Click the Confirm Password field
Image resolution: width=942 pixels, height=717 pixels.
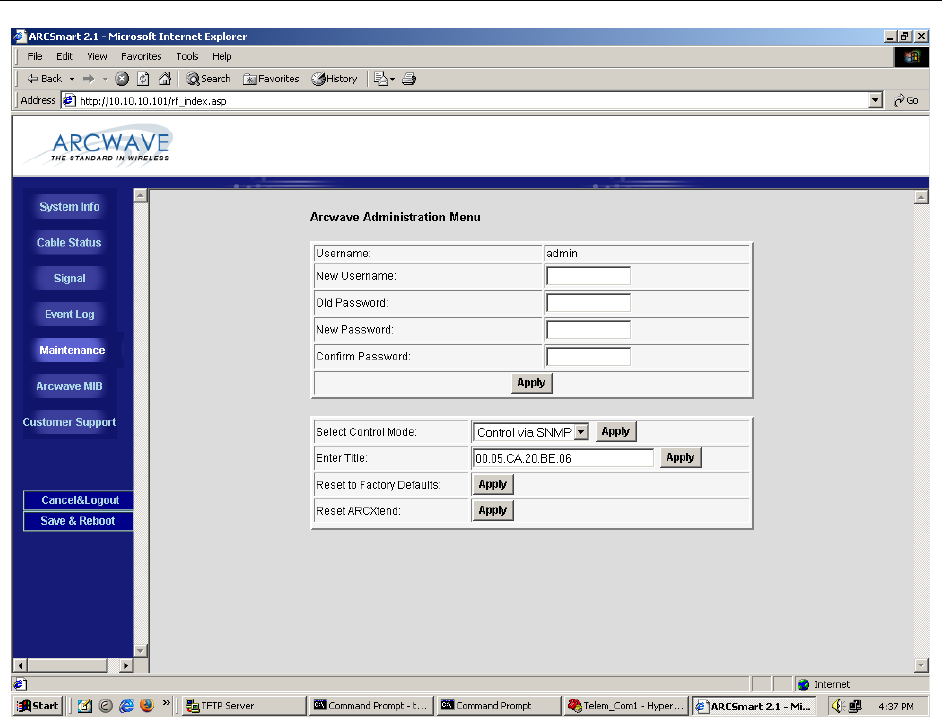[x=588, y=356]
